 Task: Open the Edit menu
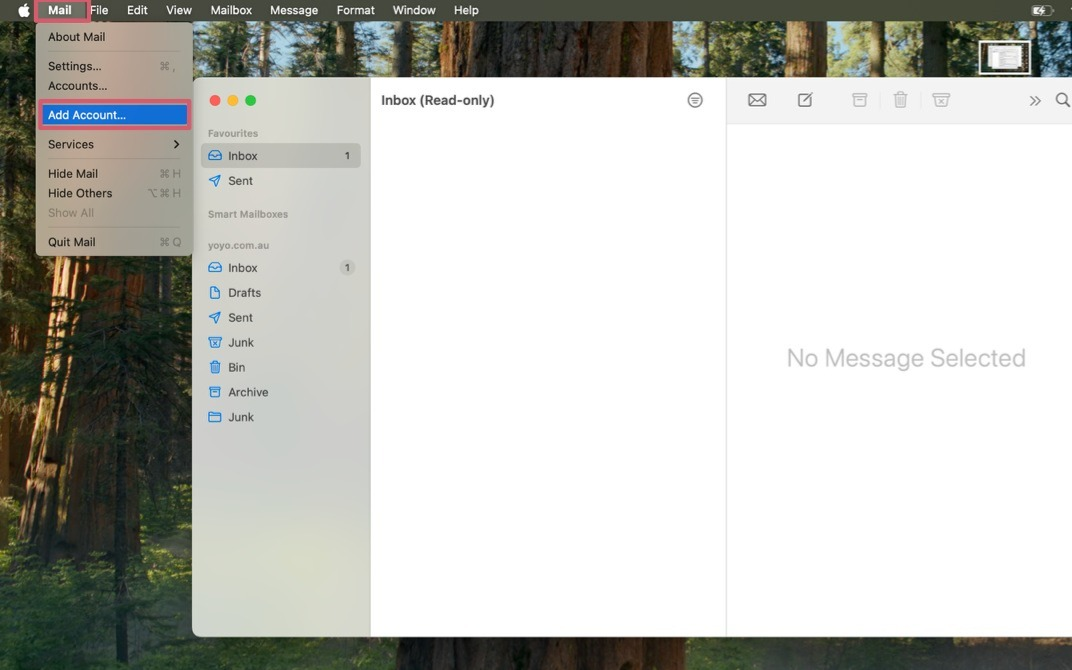point(137,10)
